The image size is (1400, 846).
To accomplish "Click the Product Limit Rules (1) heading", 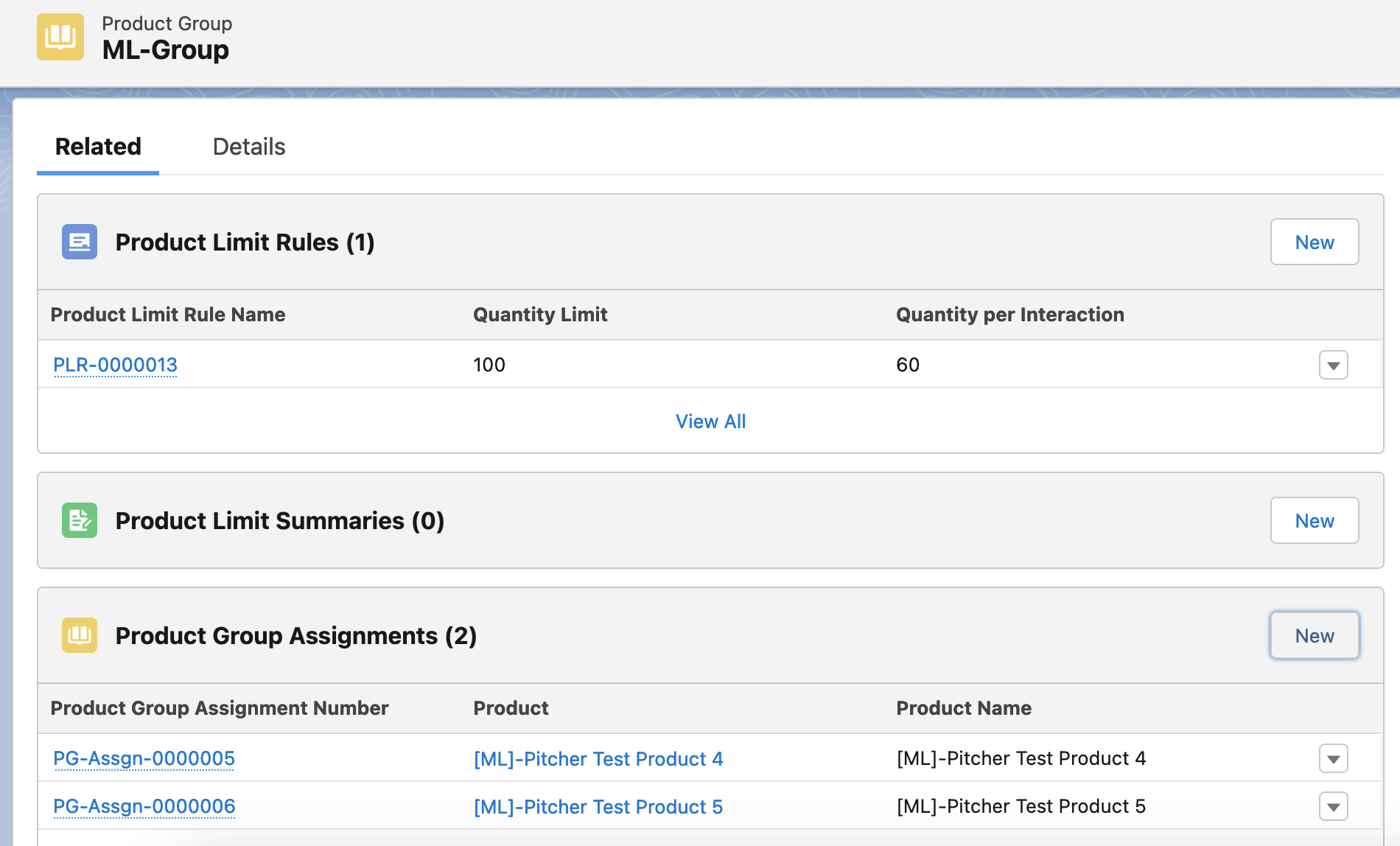I will click(x=245, y=242).
